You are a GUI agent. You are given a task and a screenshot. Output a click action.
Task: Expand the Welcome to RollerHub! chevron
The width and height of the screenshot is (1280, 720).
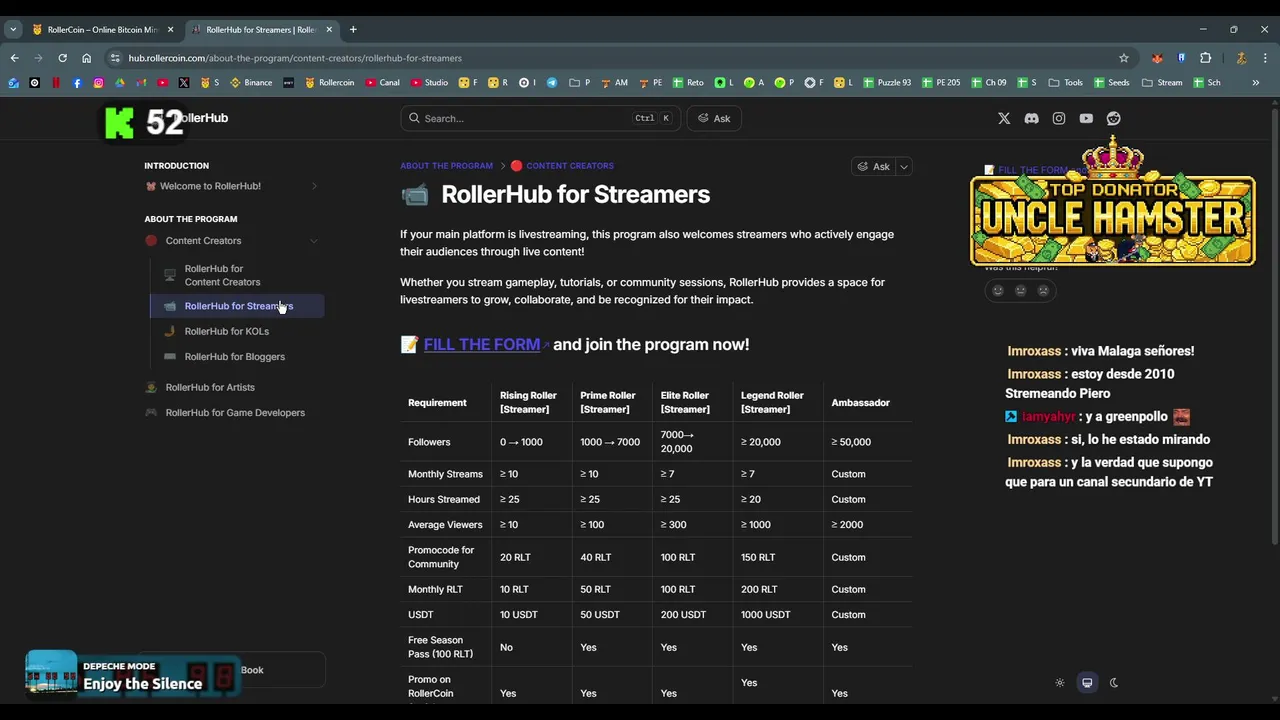[314, 186]
